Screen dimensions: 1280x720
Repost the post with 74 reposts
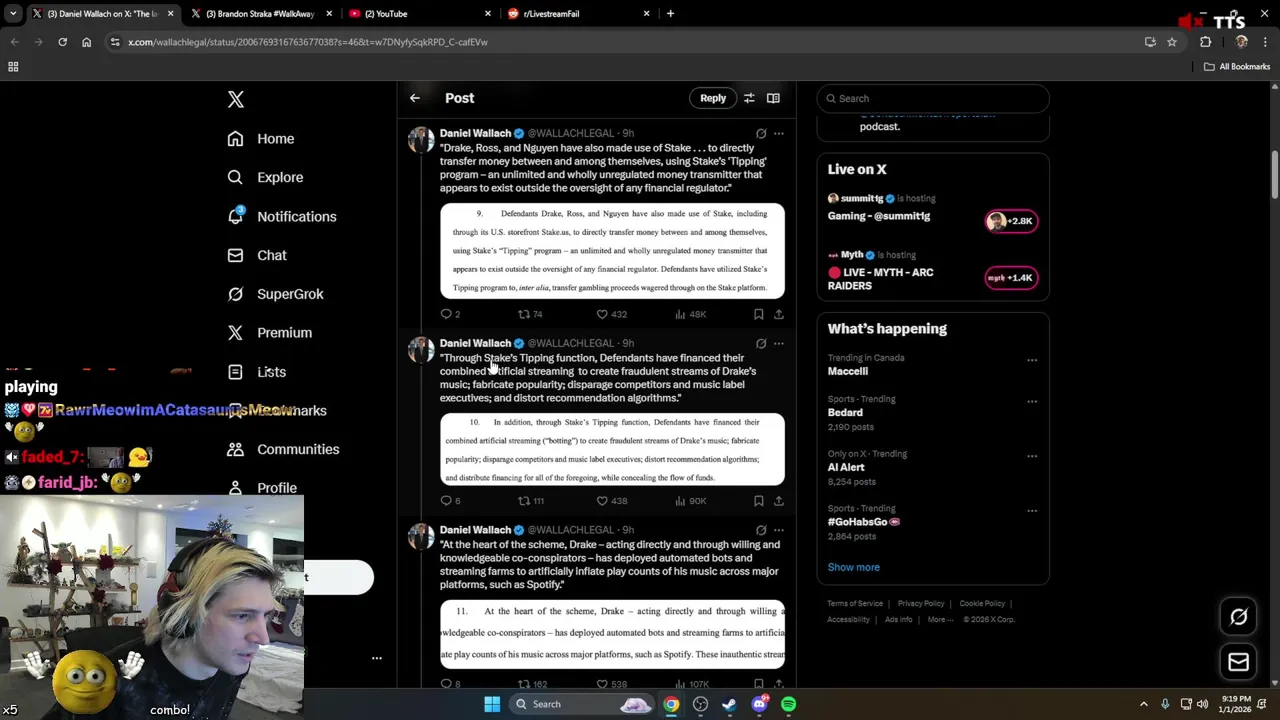click(x=530, y=314)
